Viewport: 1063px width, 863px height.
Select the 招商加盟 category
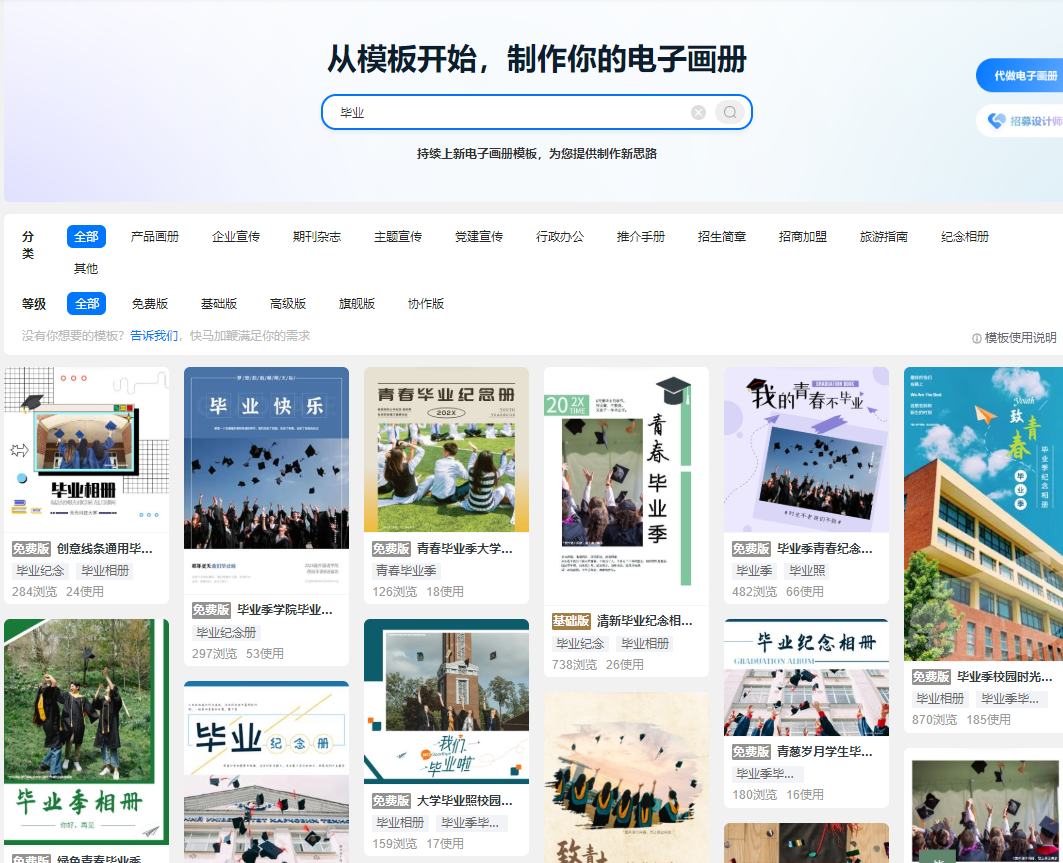click(x=803, y=237)
